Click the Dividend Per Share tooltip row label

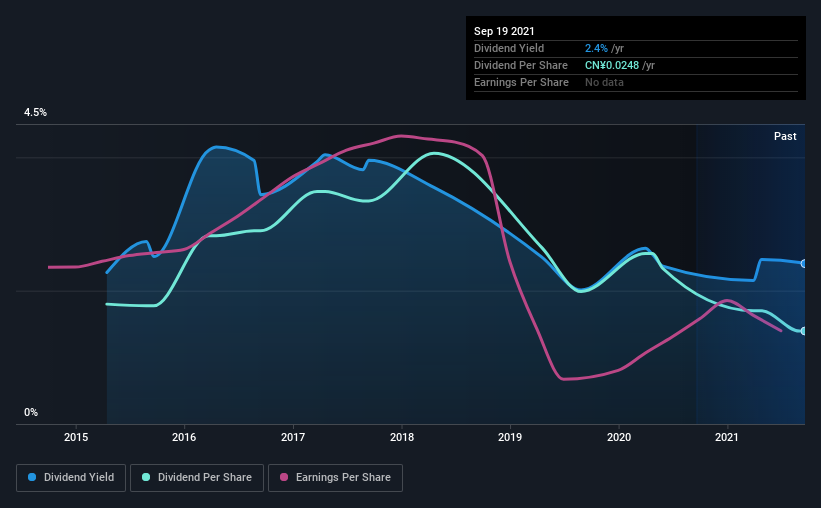521,65
